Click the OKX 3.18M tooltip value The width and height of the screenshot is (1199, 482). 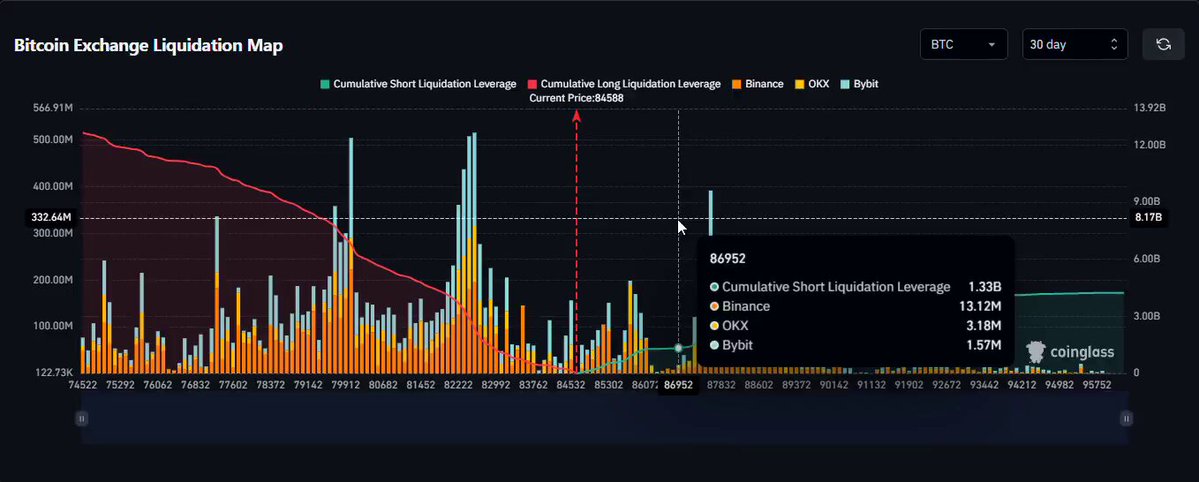[985, 326]
